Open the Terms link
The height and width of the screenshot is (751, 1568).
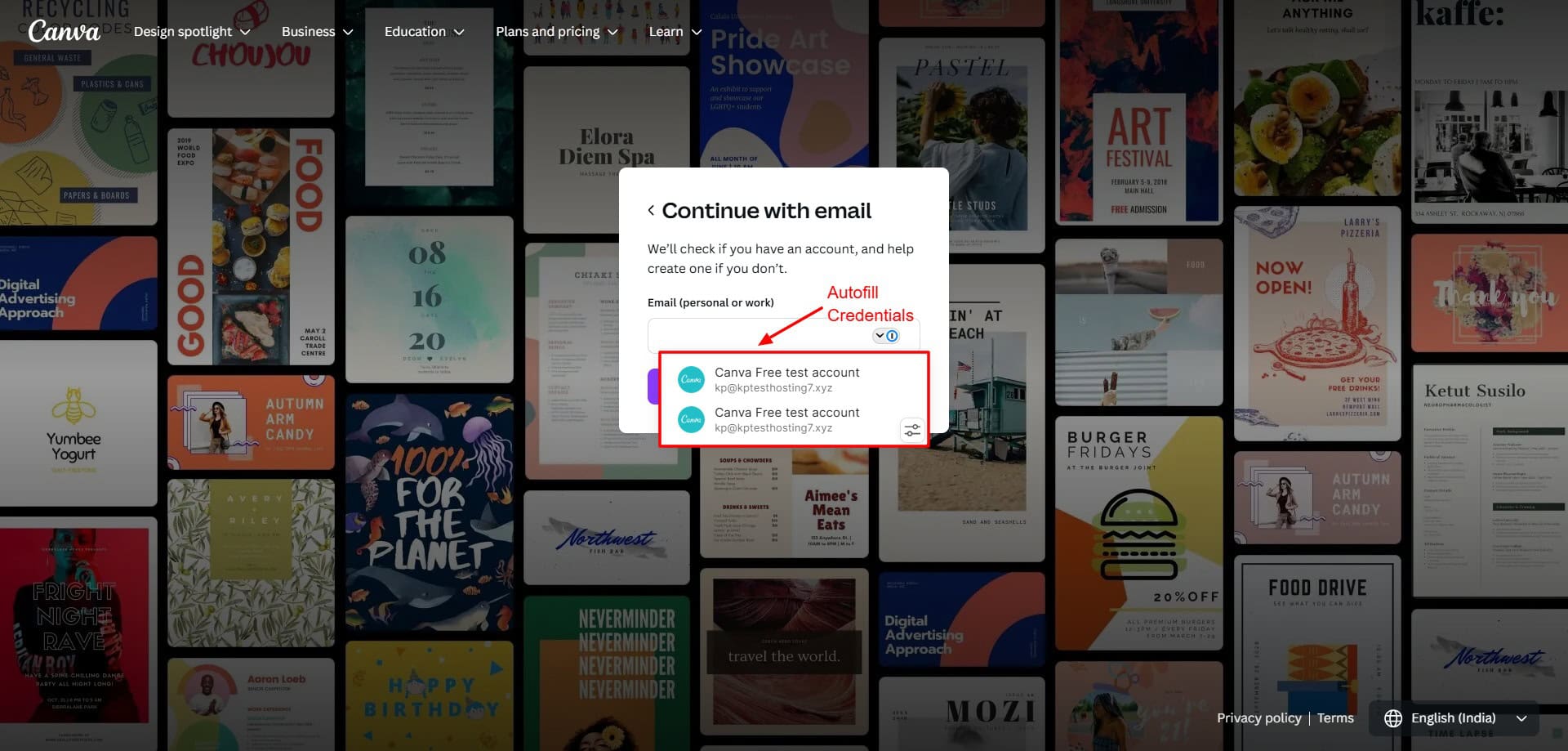1335,718
